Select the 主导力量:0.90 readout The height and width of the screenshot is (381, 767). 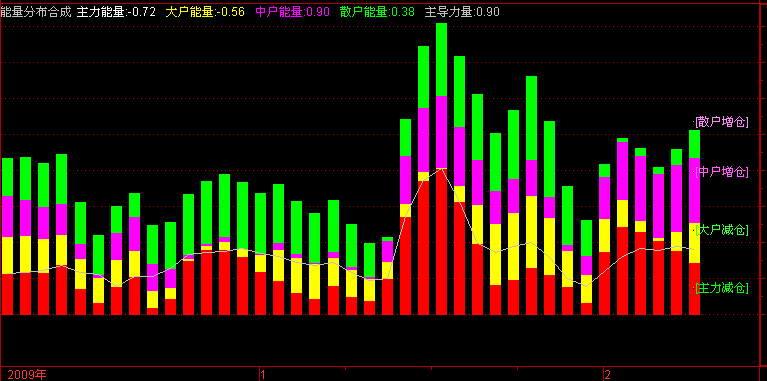tap(462, 12)
